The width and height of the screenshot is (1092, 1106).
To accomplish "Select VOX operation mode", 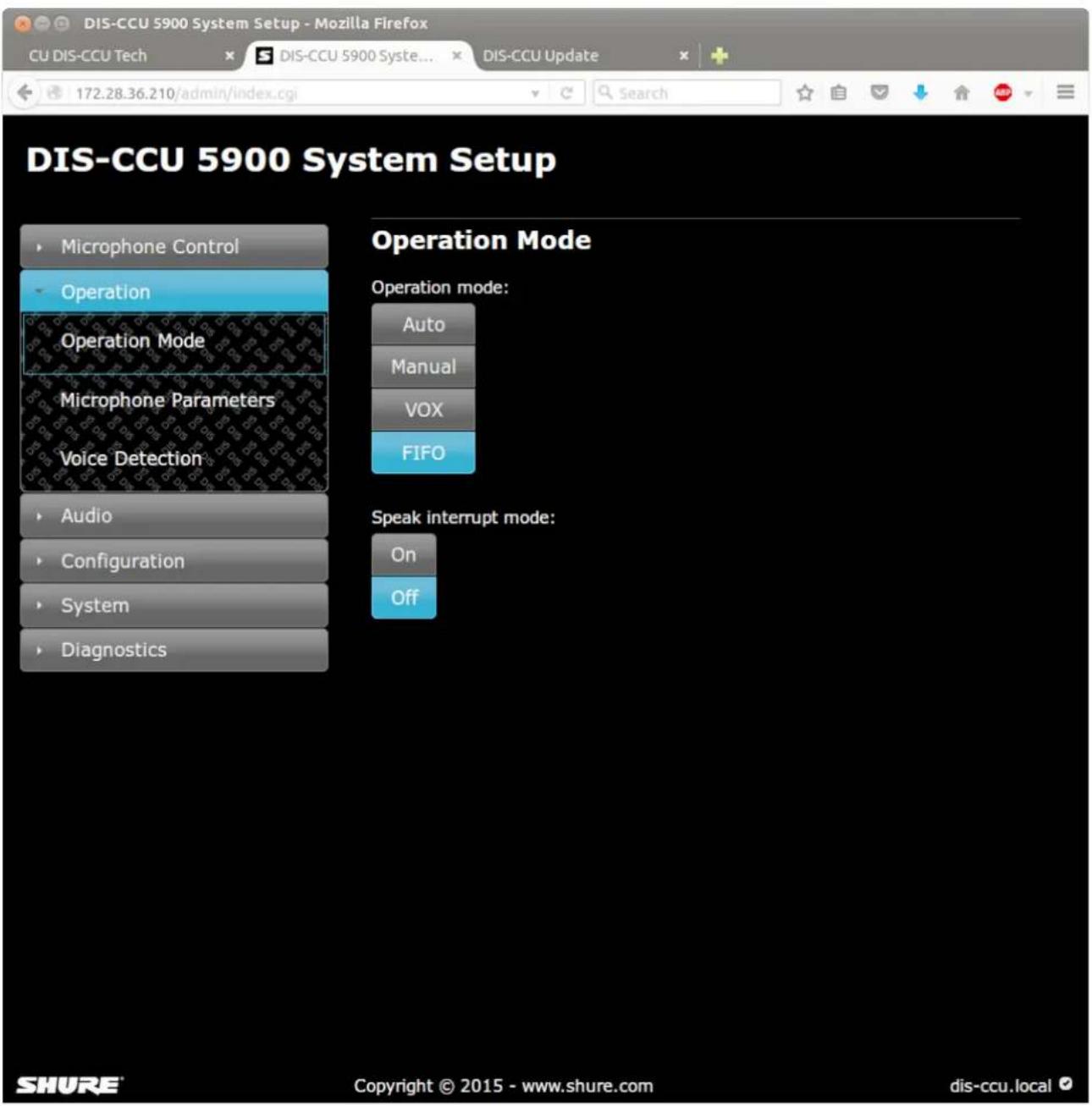I will [x=423, y=410].
